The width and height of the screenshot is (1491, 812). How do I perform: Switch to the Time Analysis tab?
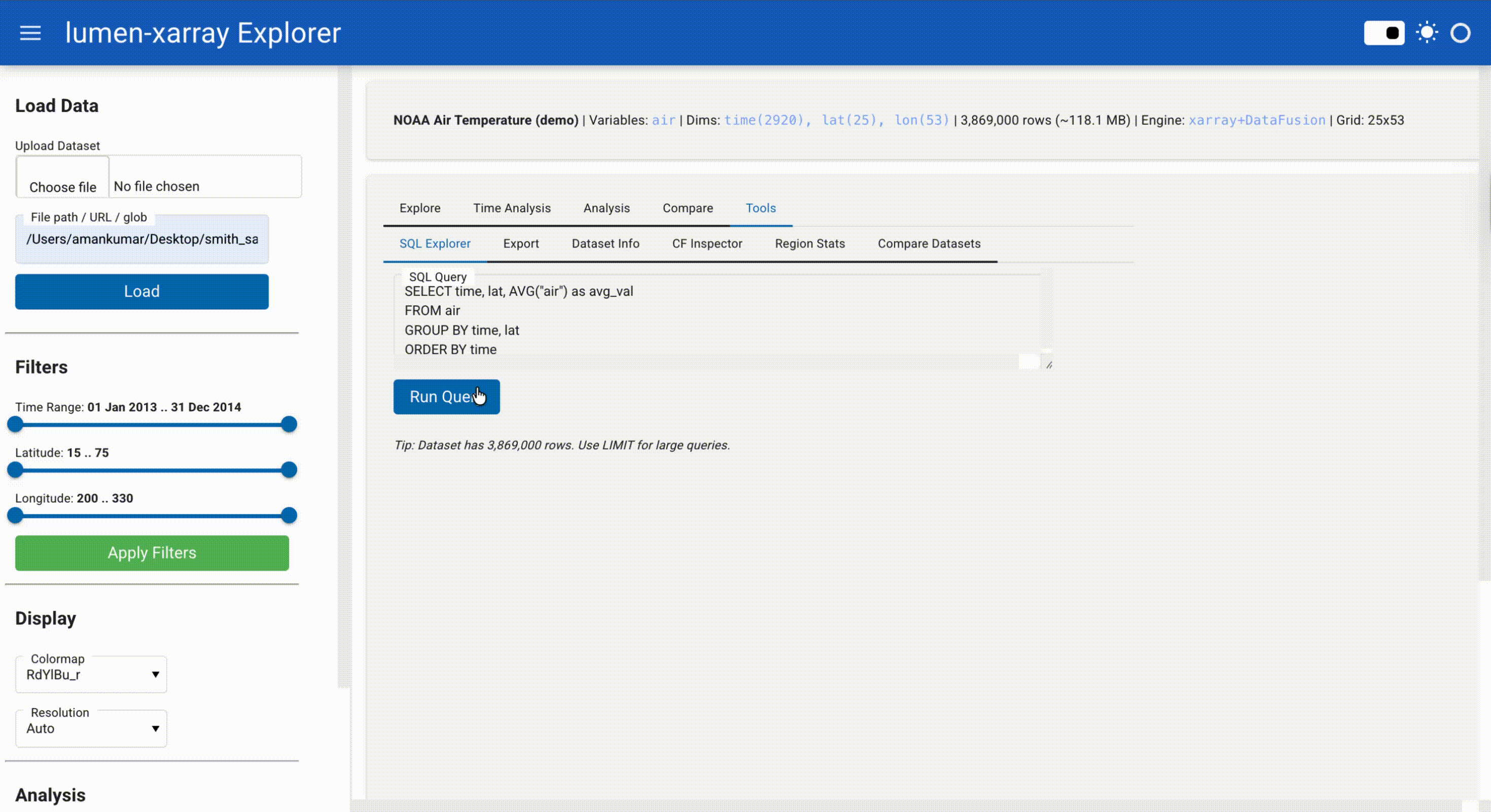click(512, 208)
